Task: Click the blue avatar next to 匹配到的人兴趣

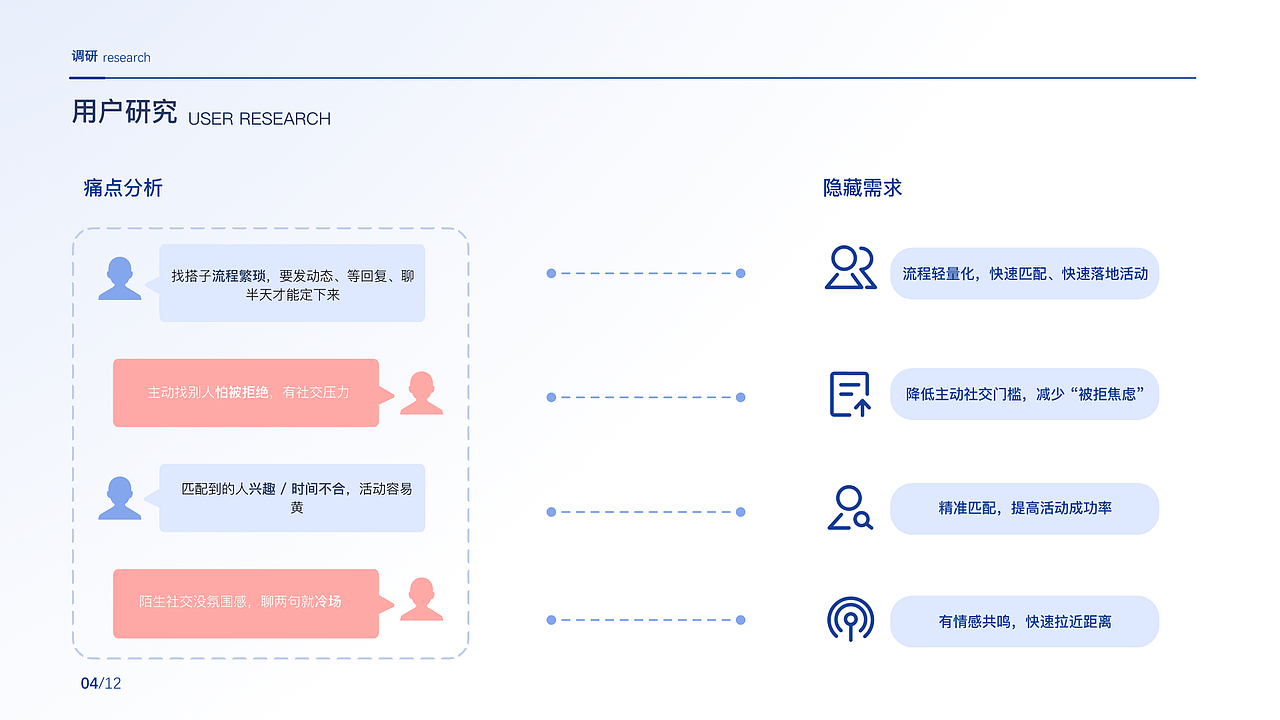Action: [120, 497]
